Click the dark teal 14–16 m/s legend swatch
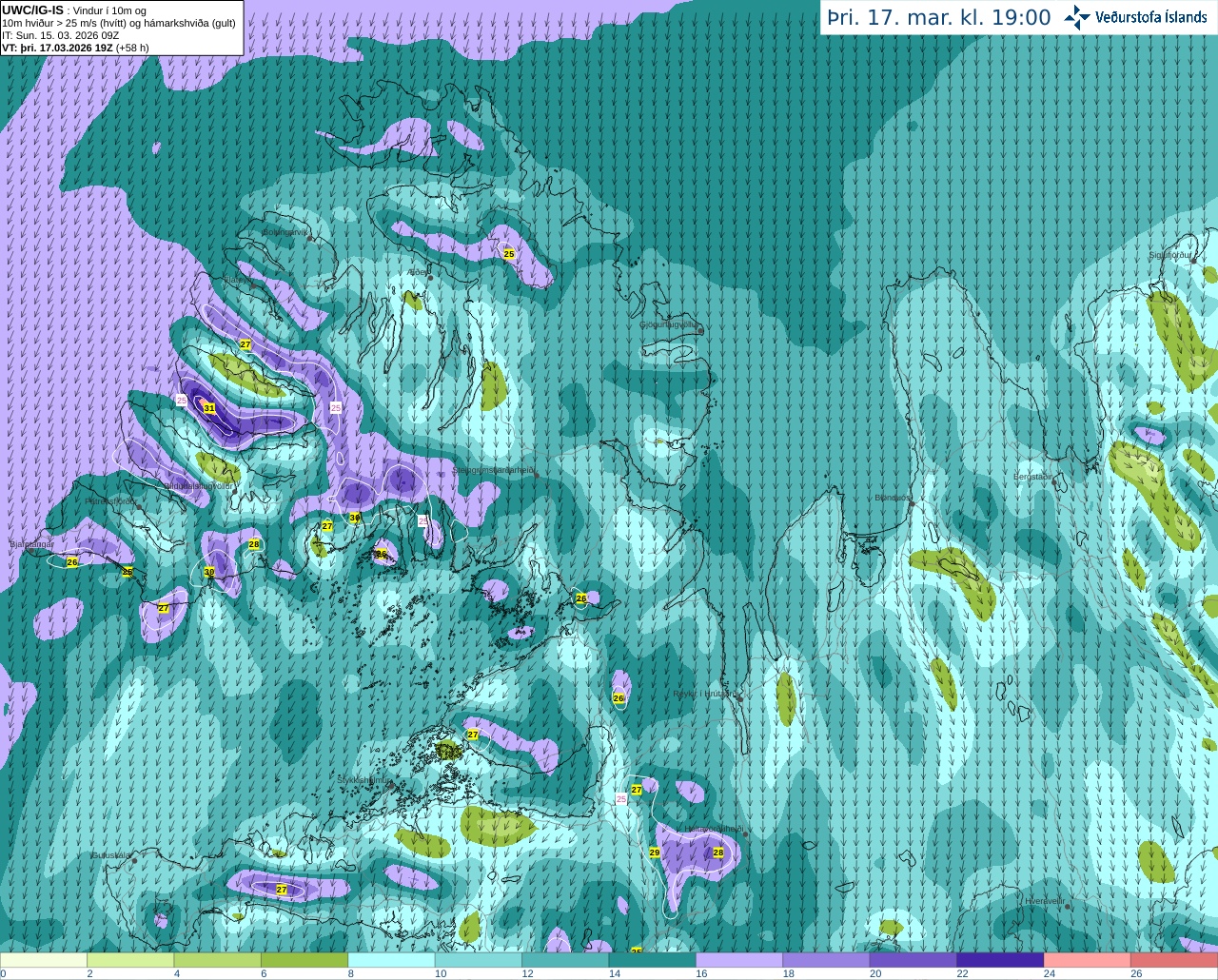The height and width of the screenshot is (980, 1218). pyautogui.click(x=653, y=960)
